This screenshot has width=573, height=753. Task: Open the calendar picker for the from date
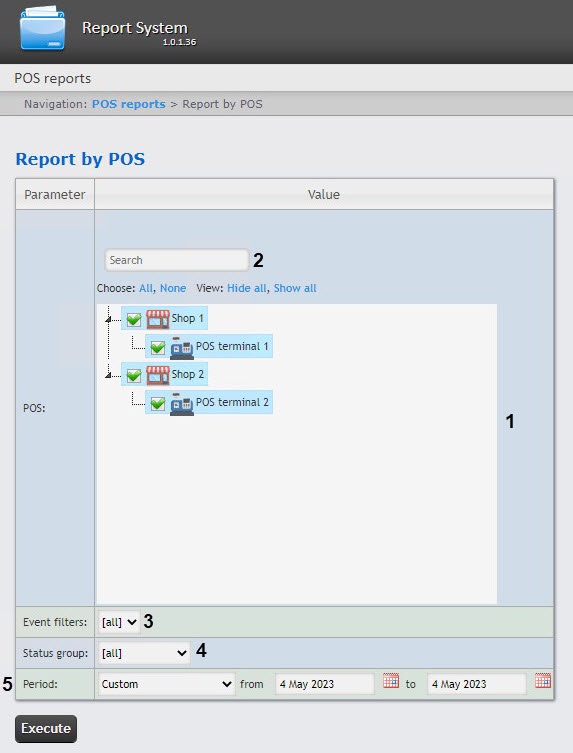click(391, 680)
